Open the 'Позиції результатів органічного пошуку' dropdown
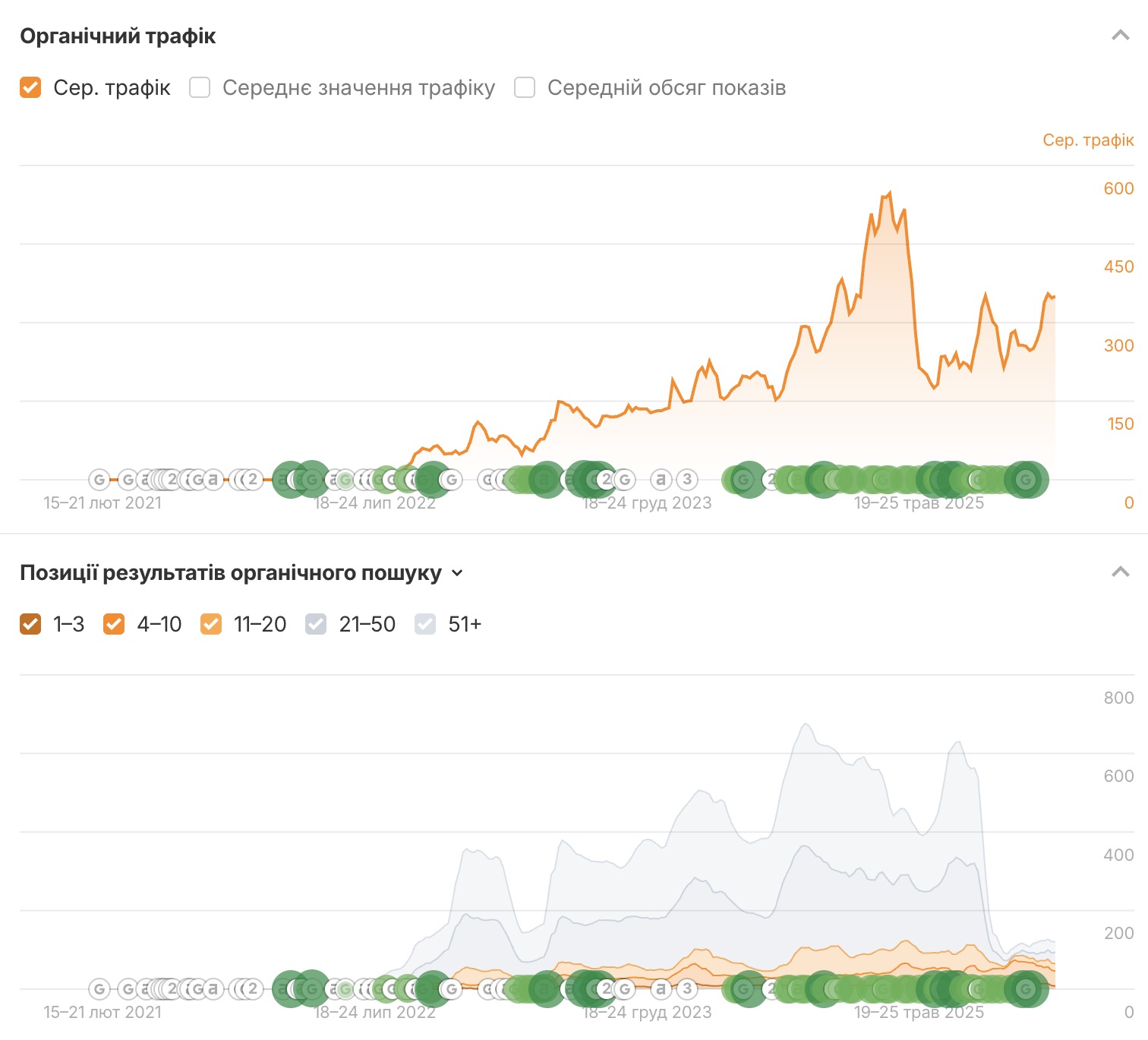The width and height of the screenshot is (1148, 1040). tap(457, 573)
